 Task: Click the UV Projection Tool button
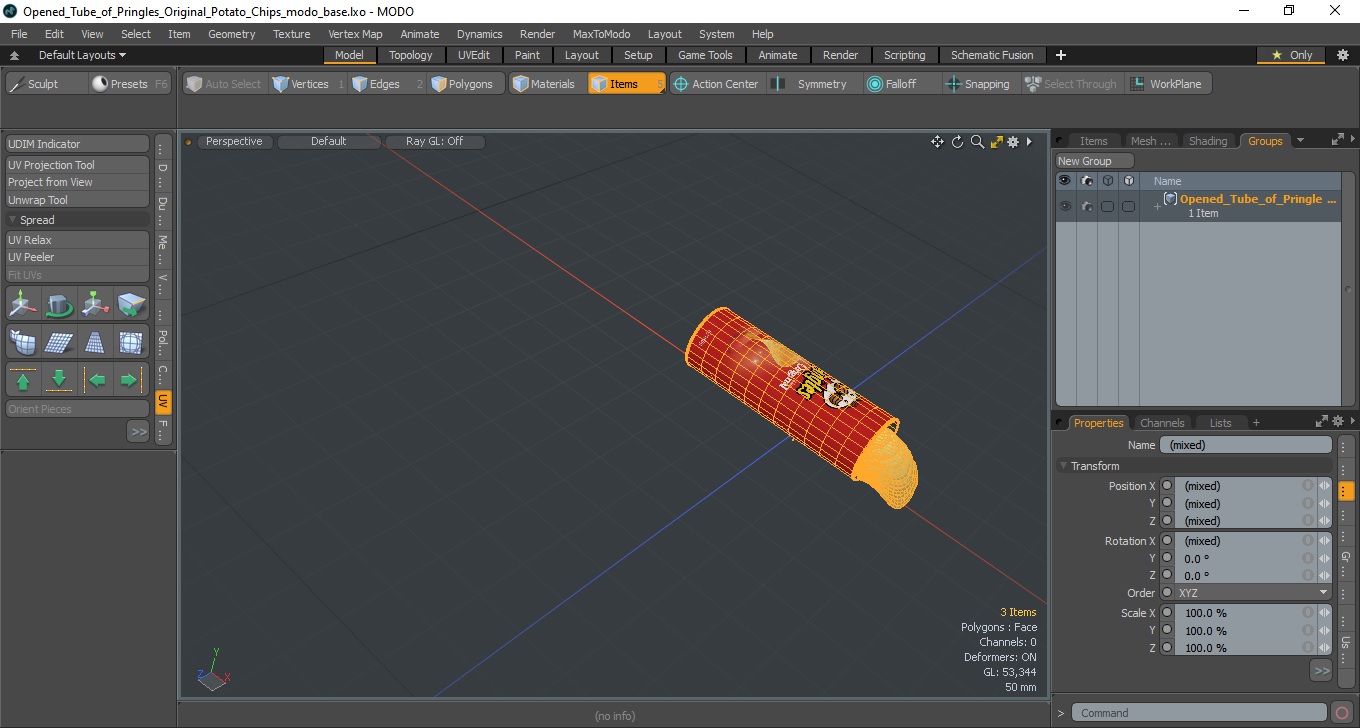(77, 165)
